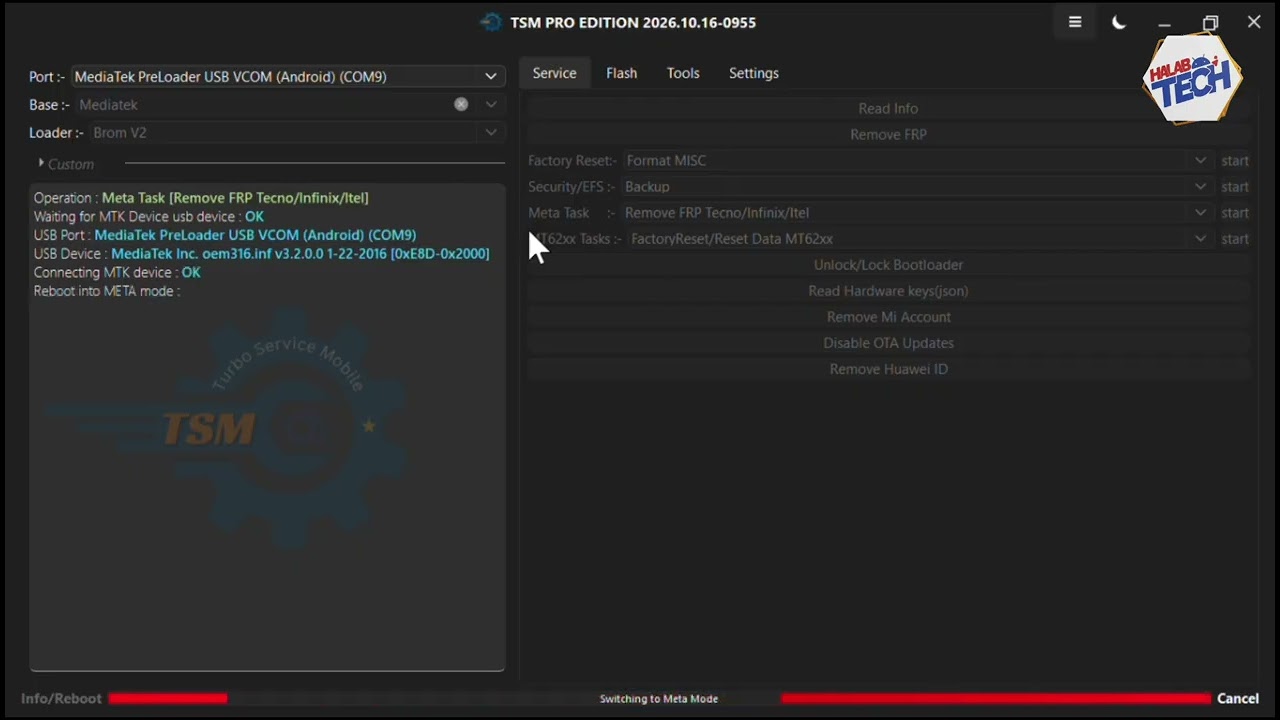This screenshot has width=1280, height=720.
Task: Click Remove Mi Account button
Action: pyautogui.click(x=888, y=316)
